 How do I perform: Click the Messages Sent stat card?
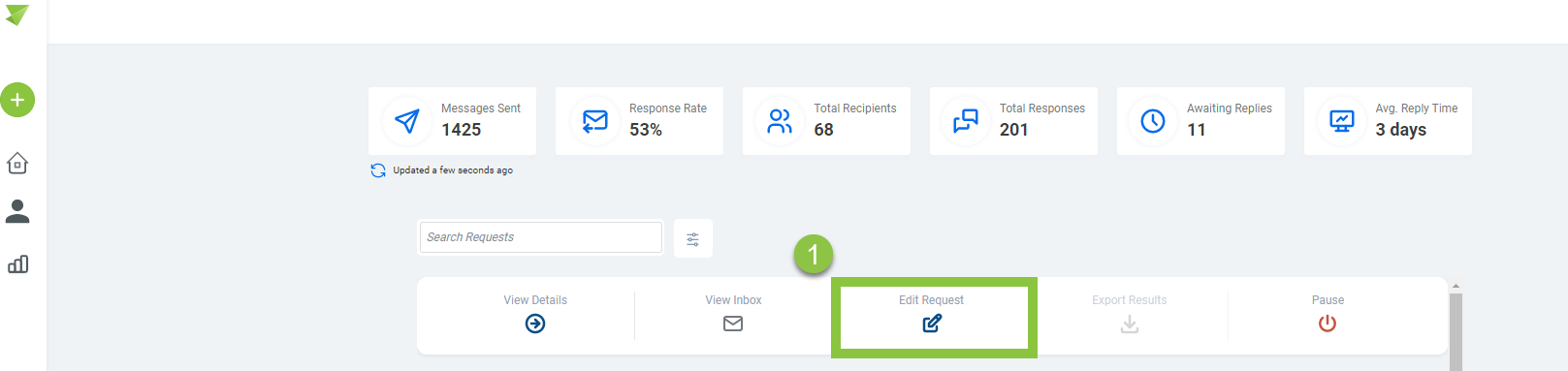(x=452, y=121)
